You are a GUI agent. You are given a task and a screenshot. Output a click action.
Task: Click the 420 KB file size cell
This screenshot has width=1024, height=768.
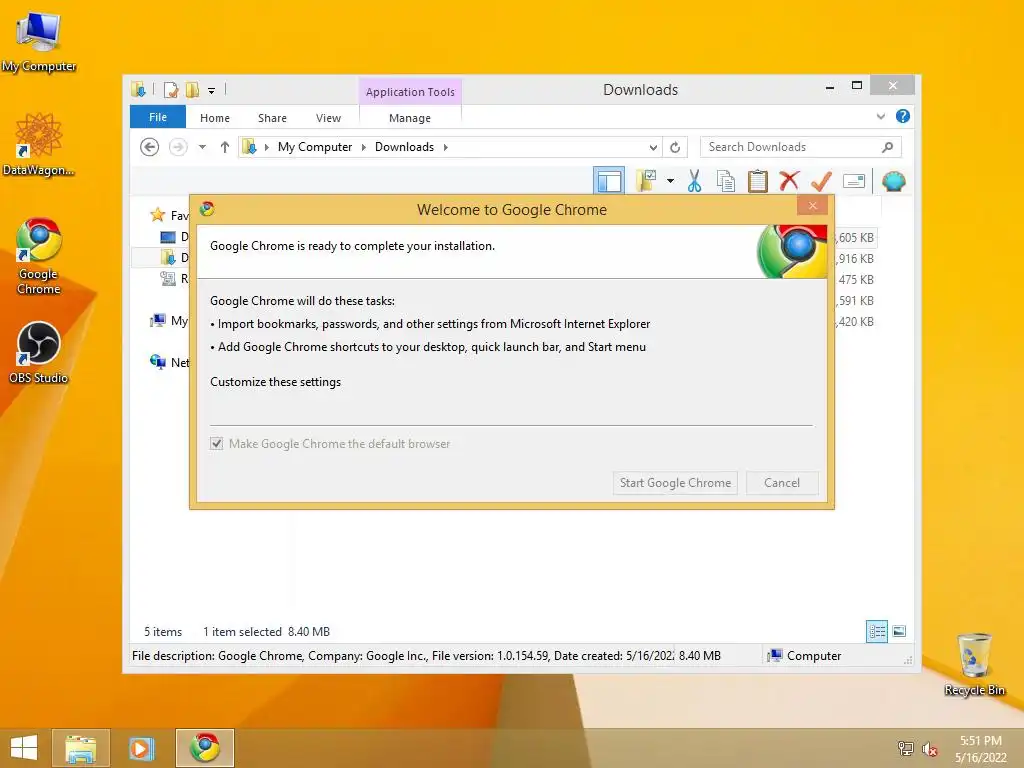[855, 321]
